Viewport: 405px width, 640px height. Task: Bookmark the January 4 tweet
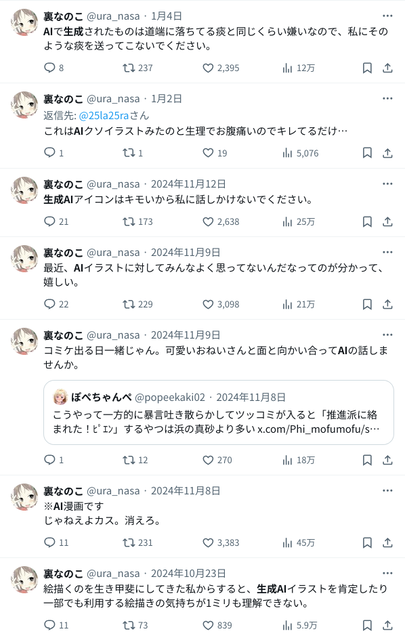coord(367,68)
